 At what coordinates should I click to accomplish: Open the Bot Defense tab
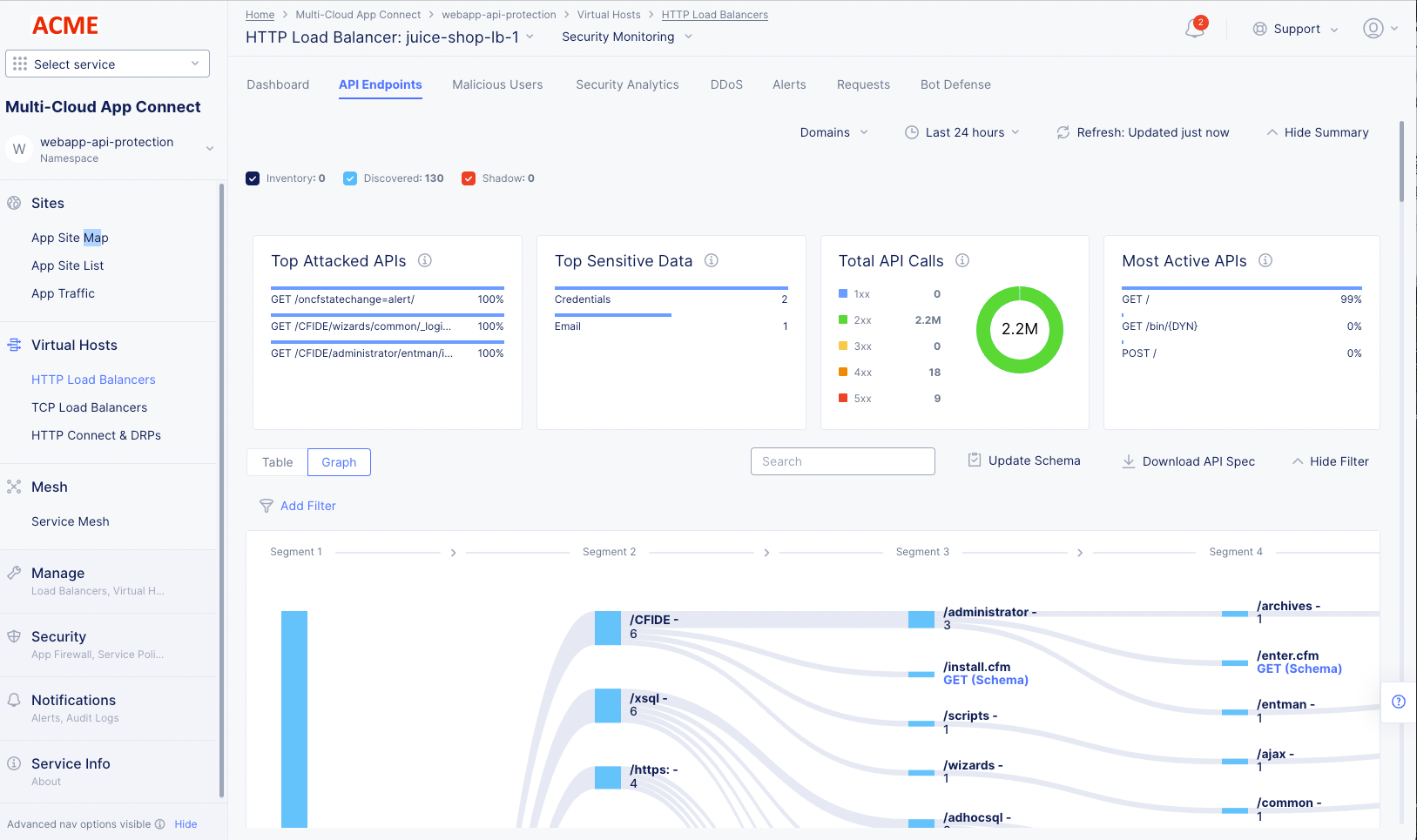click(955, 84)
